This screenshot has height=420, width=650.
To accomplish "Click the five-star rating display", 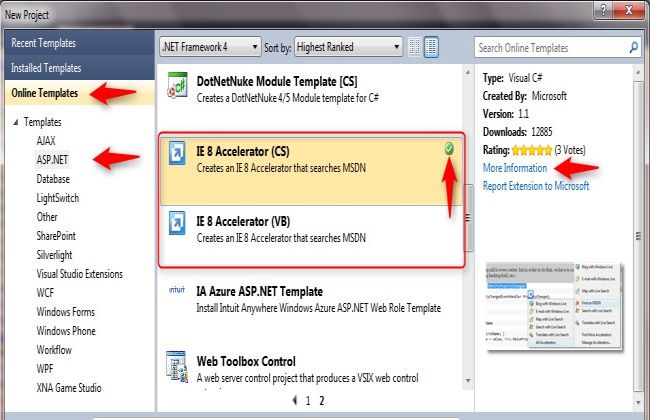I will click(x=532, y=150).
